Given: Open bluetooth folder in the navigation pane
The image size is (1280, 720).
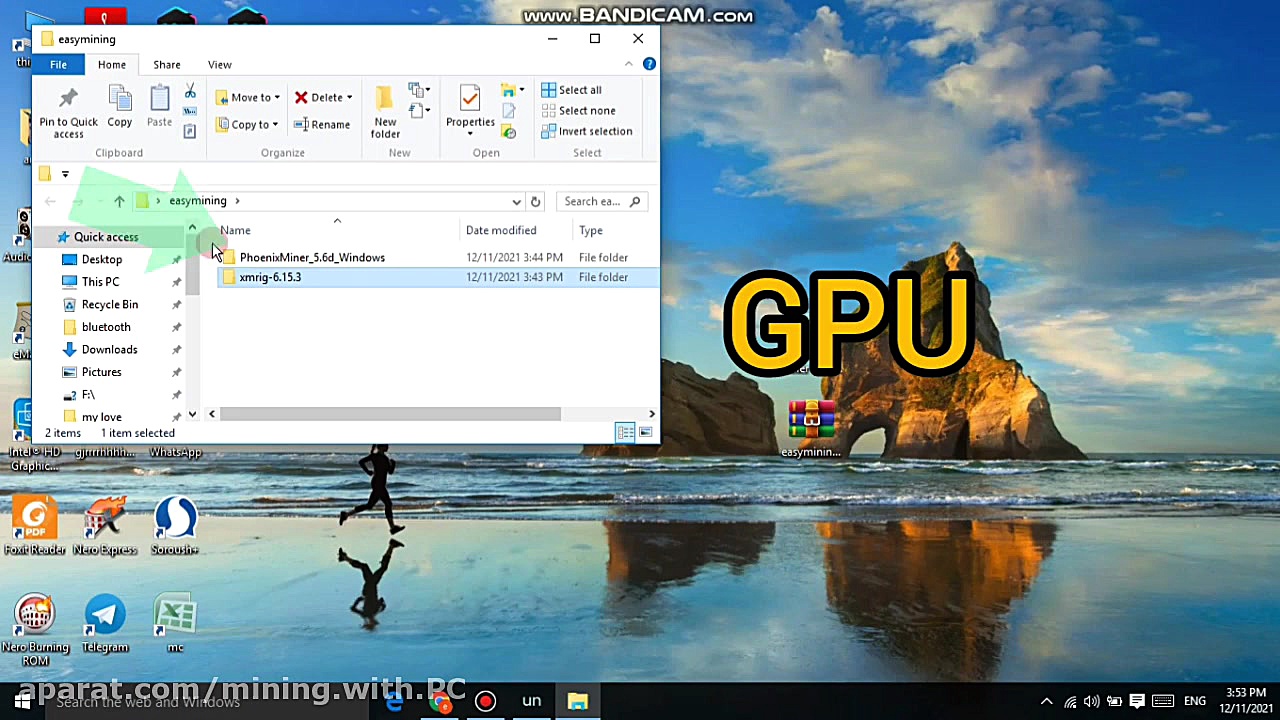Looking at the screenshot, I should pyautogui.click(x=106, y=327).
